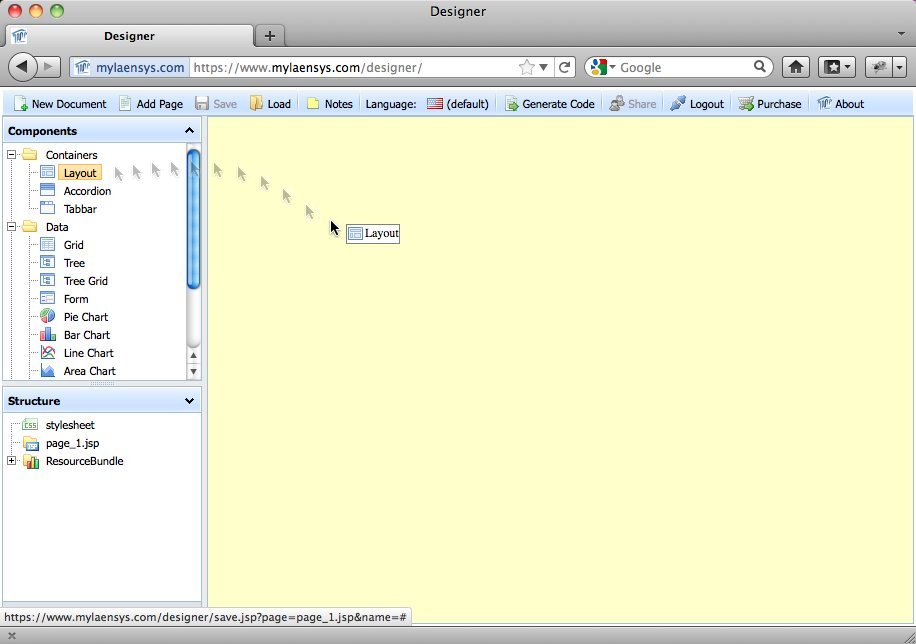This screenshot has height=644, width=916.
Task: Collapse the Containers folder
Action: coord(12,155)
